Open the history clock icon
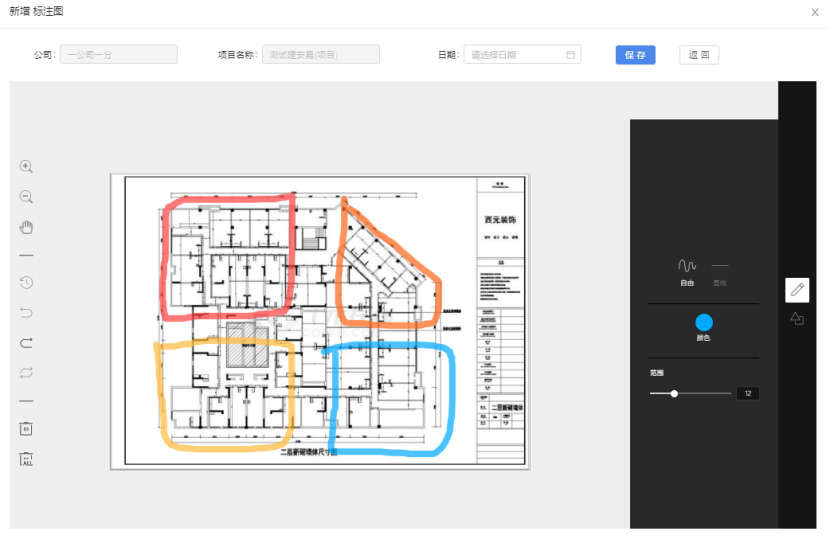 click(x=27, y=283)
